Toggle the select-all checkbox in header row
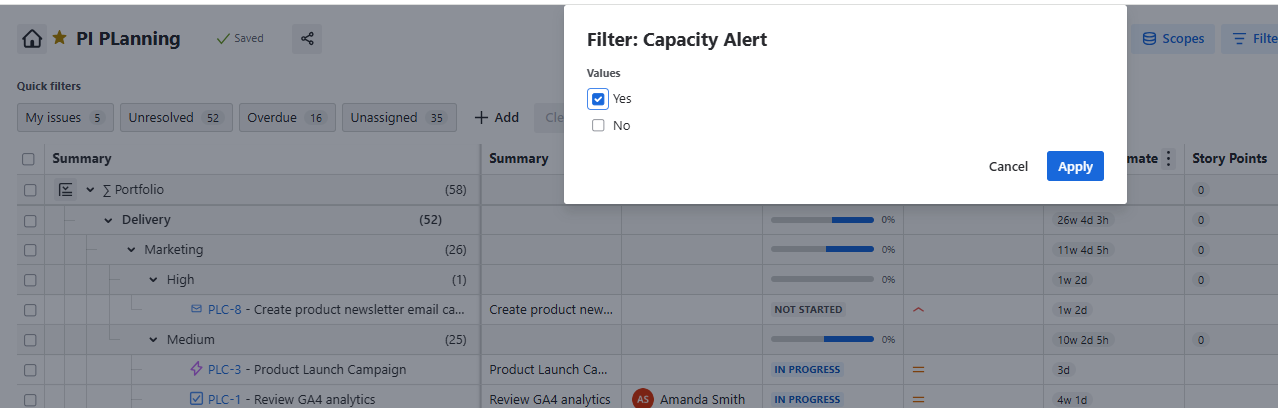Image resolution: width=1278 pixels, height=408 pixels. pos(29,159)
